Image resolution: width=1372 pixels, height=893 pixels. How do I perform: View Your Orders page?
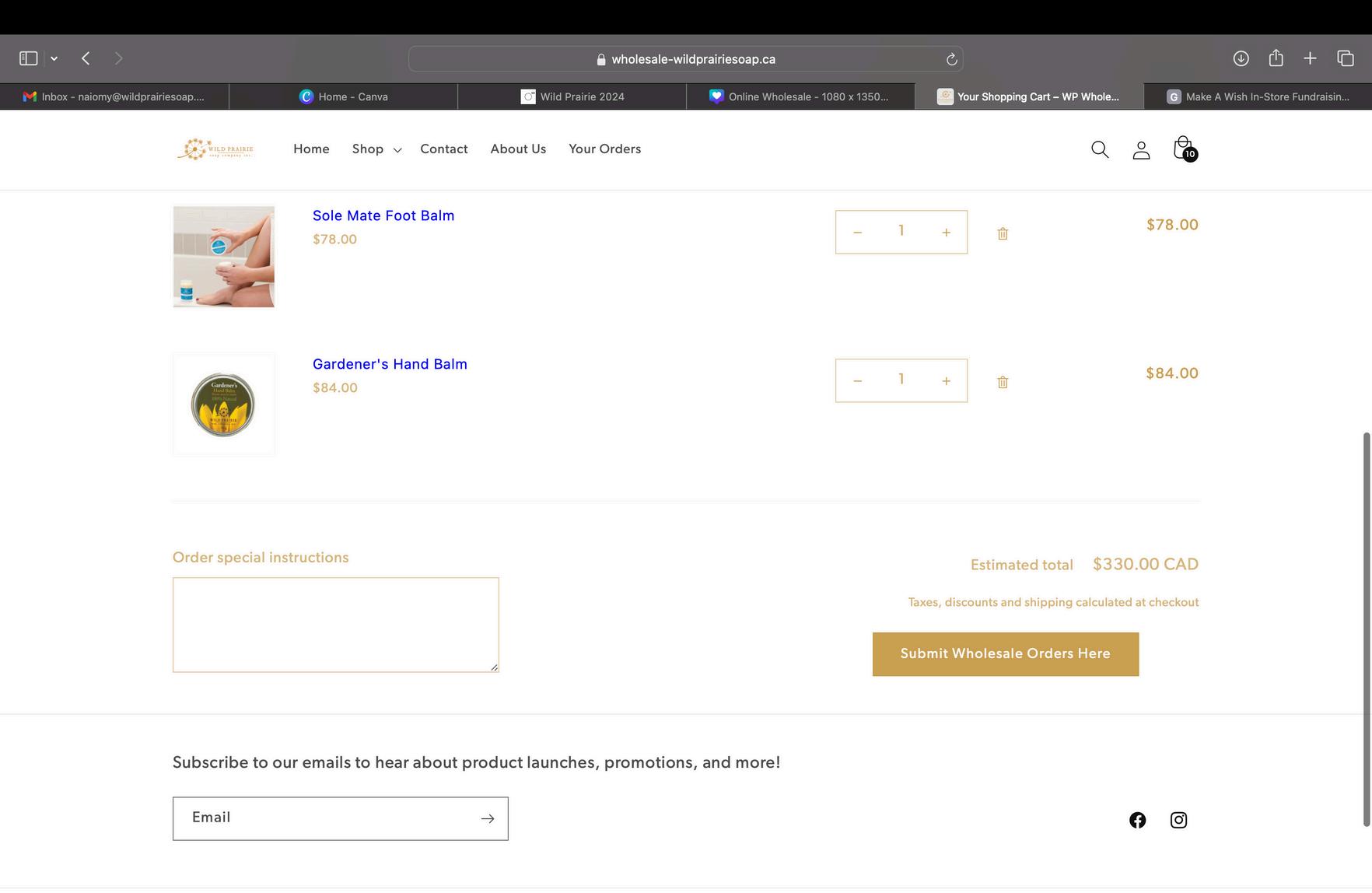click(x=604, y=149)
